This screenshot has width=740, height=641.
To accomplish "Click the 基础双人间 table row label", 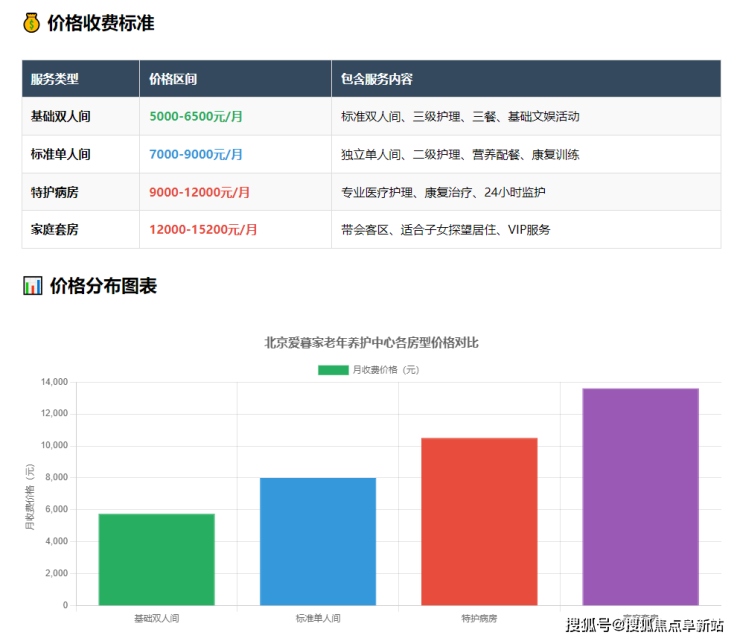I will tap(61, 116).
